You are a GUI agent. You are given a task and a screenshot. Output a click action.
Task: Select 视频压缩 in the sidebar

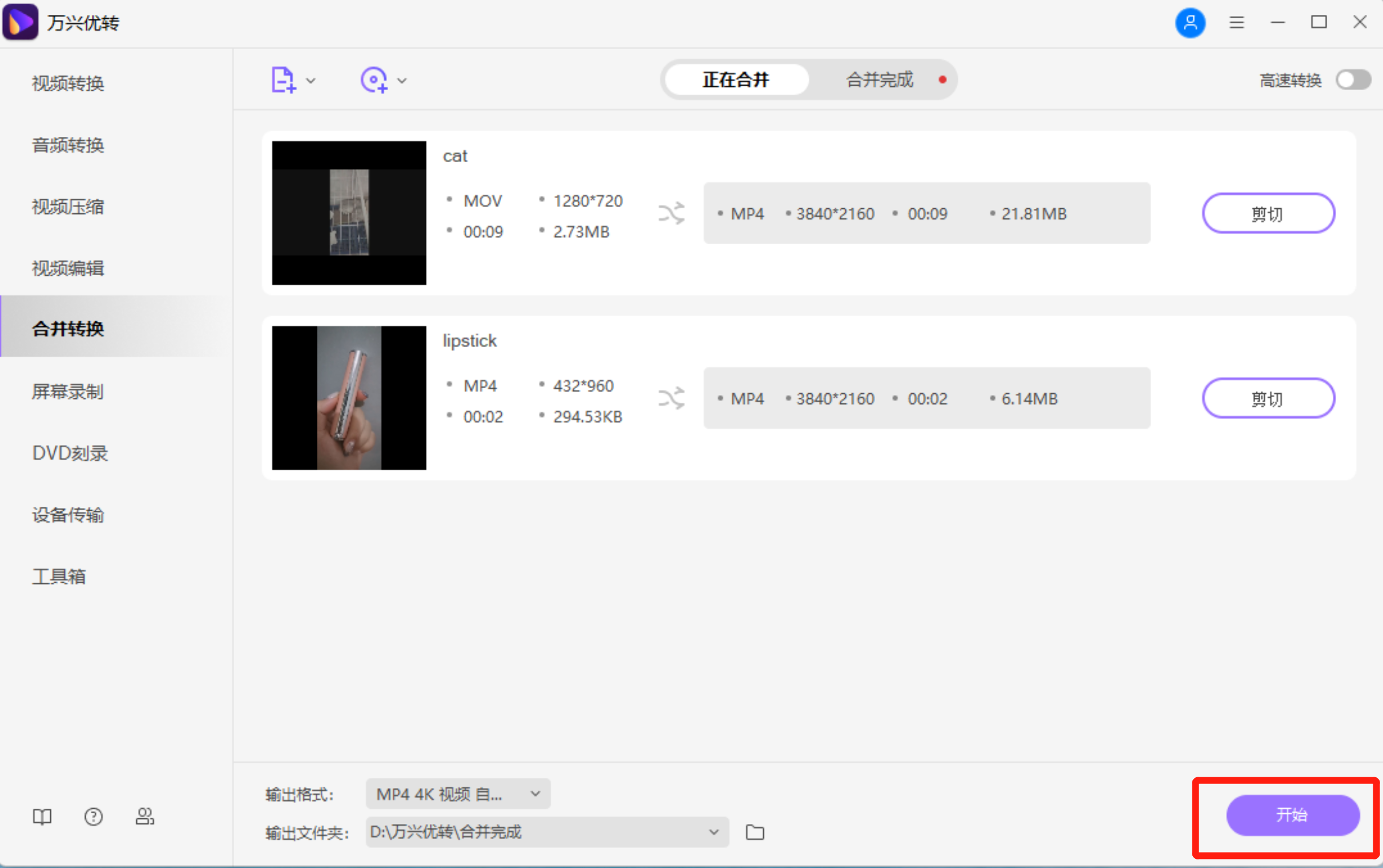(x=67, y=207)
